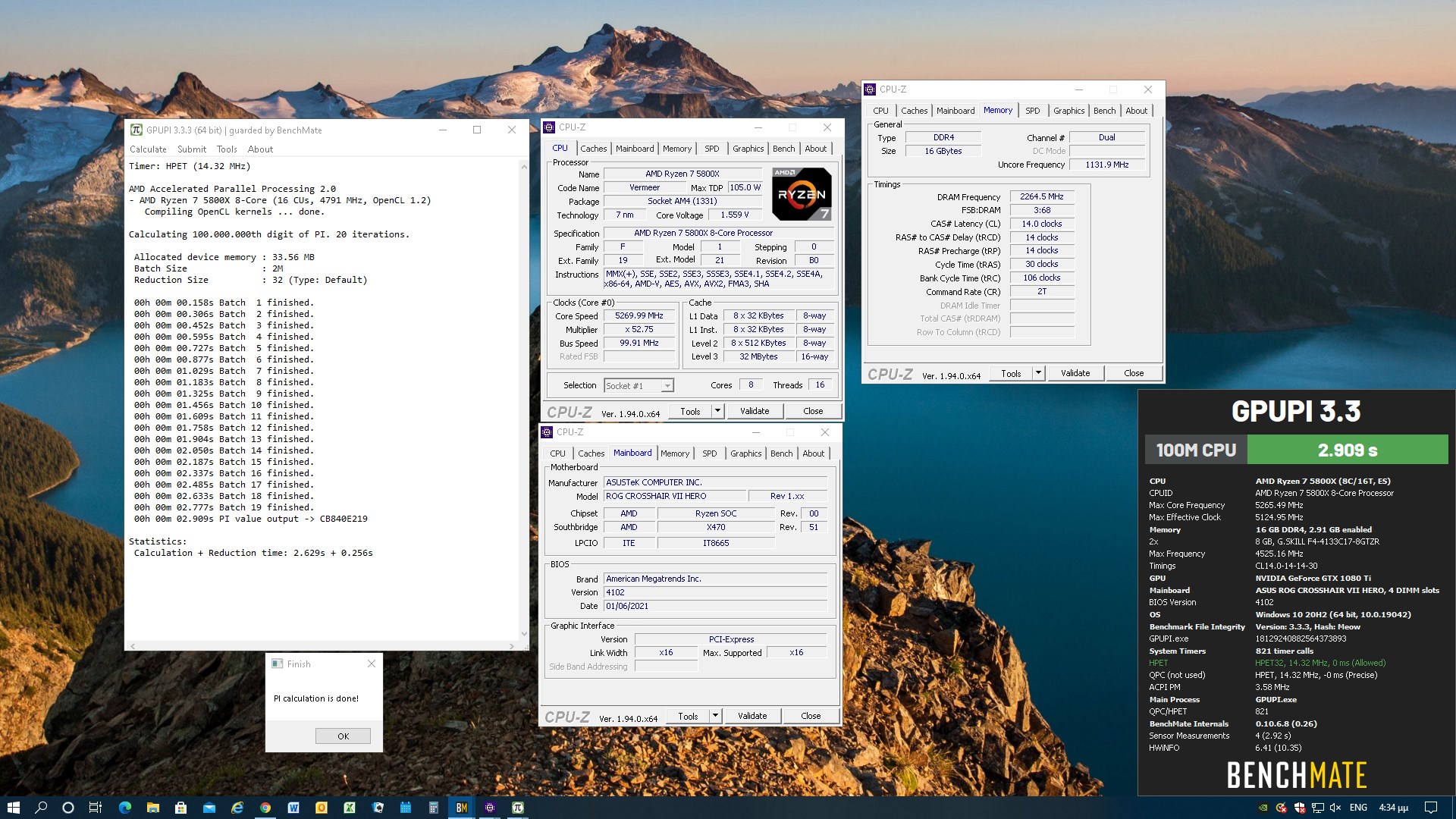Expand Tools dropdown arrow in CPU-Z processor window
Screen dimensions: 1456x819
pyautogui.click(x=717, y=411)
